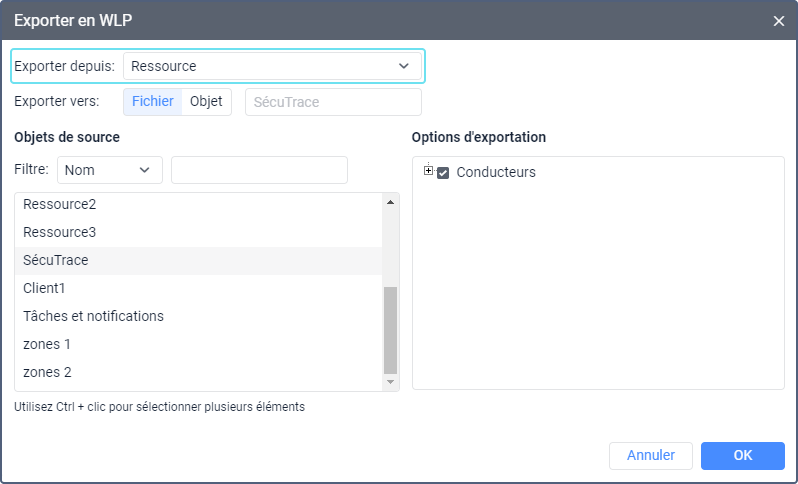Viewport: 798px width, 484px height.
Task: Click the SécuTrace file name field
Action: point(333,102)
